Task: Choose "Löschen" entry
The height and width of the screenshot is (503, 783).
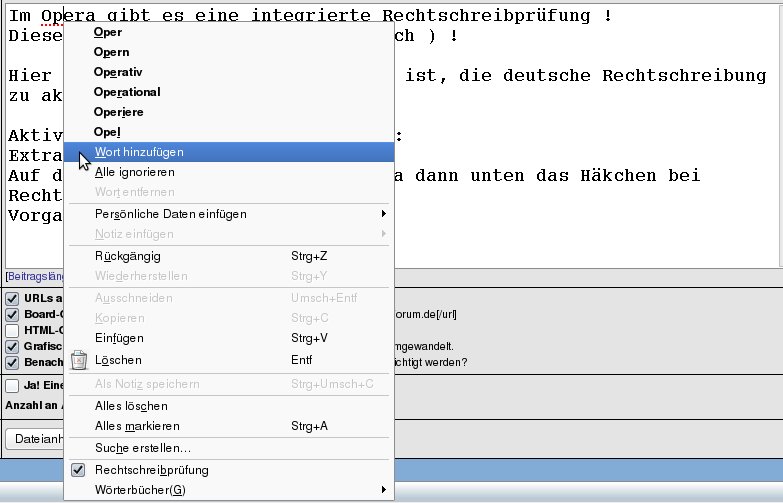Action: [x=229, y=360]
